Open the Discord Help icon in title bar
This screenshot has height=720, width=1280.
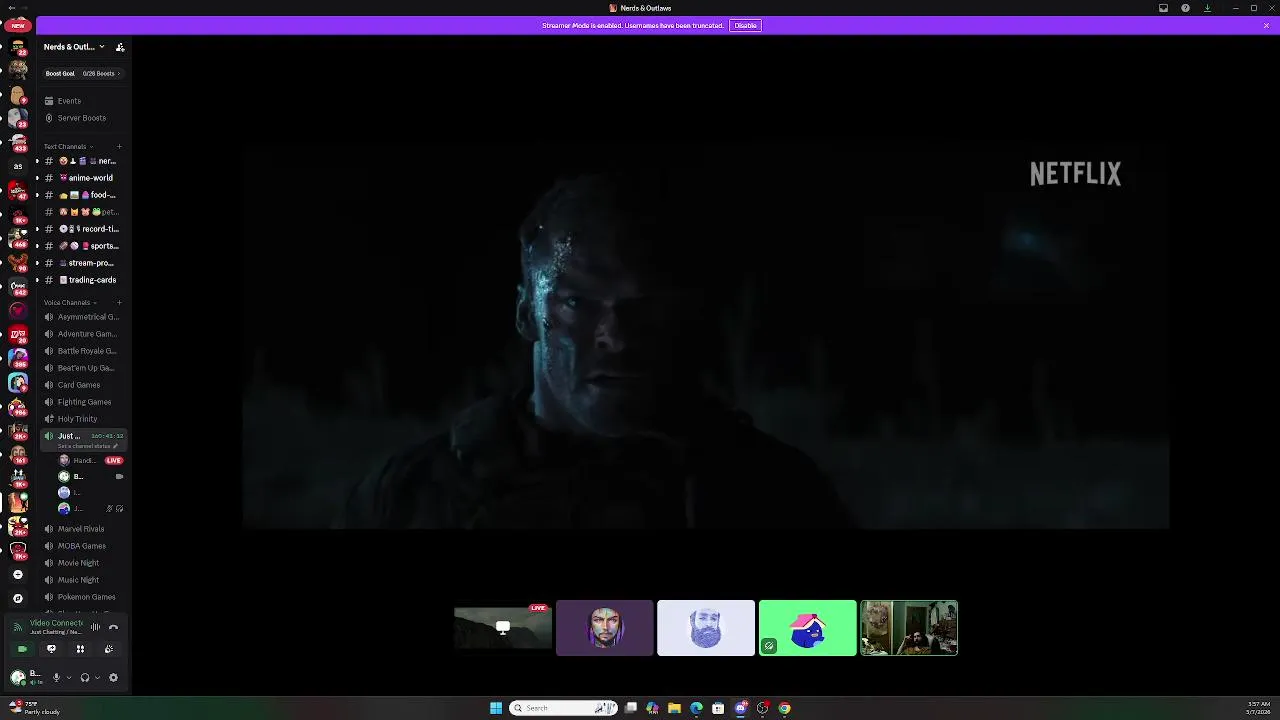pyautogui.click(x=1185, y=8)
